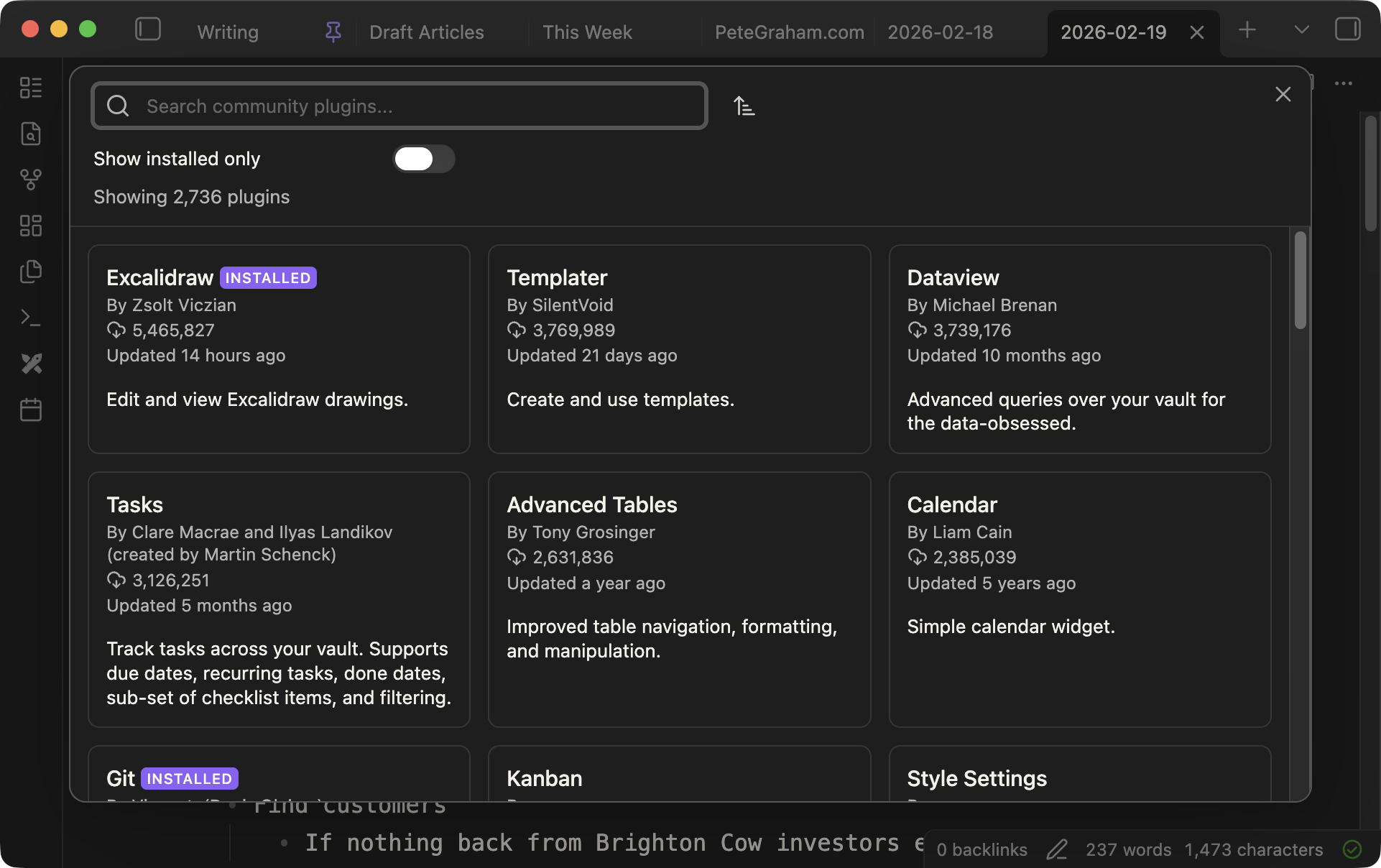The image size is (1381, 868).
Task: Launch Excalidraw from the sidebar icon
Action: pos(31,364)
